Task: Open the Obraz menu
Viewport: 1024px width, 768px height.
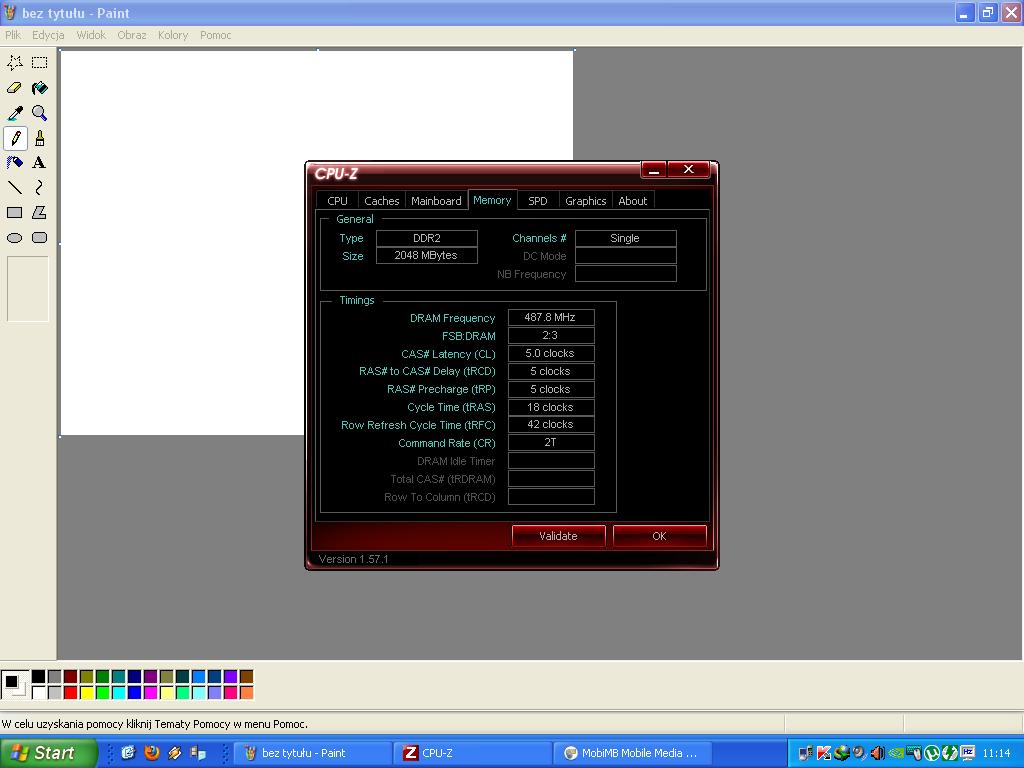Action: (131, 35)
